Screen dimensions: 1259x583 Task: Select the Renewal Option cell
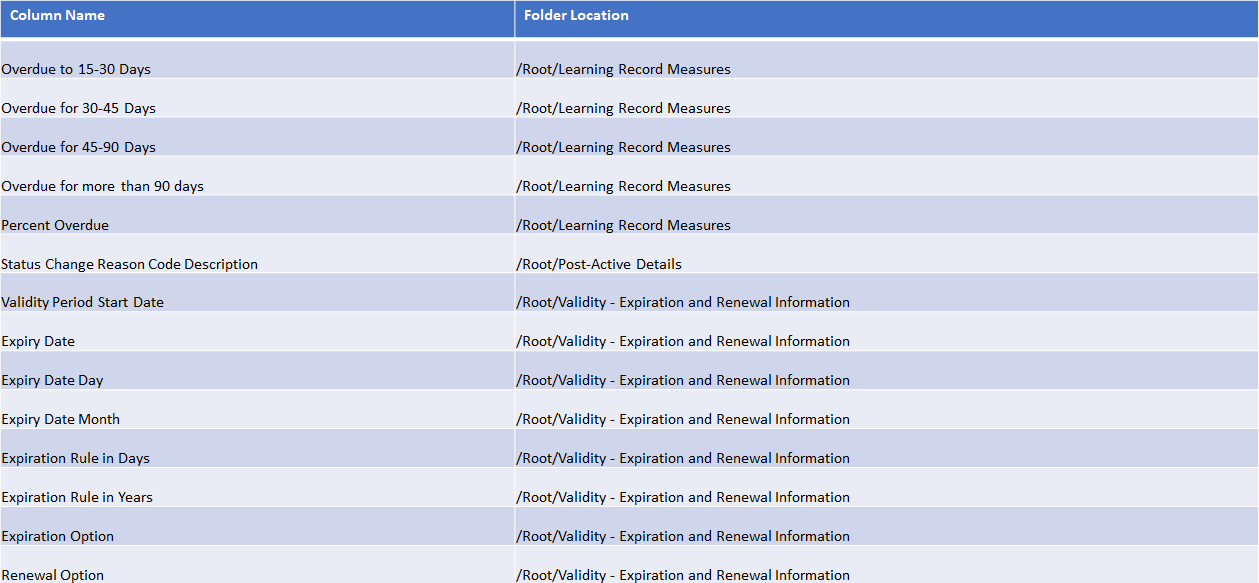point(53,575)
